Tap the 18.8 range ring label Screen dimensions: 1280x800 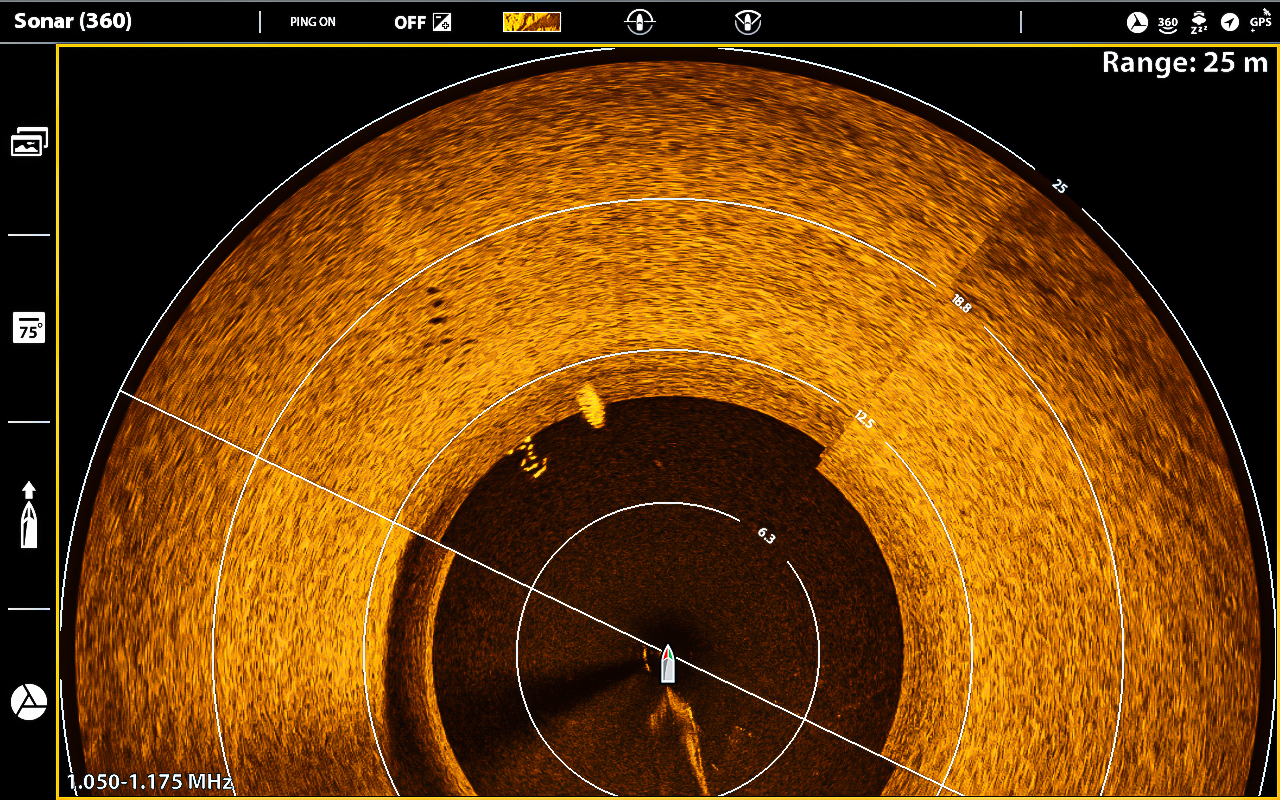click(x=961, y=305)
